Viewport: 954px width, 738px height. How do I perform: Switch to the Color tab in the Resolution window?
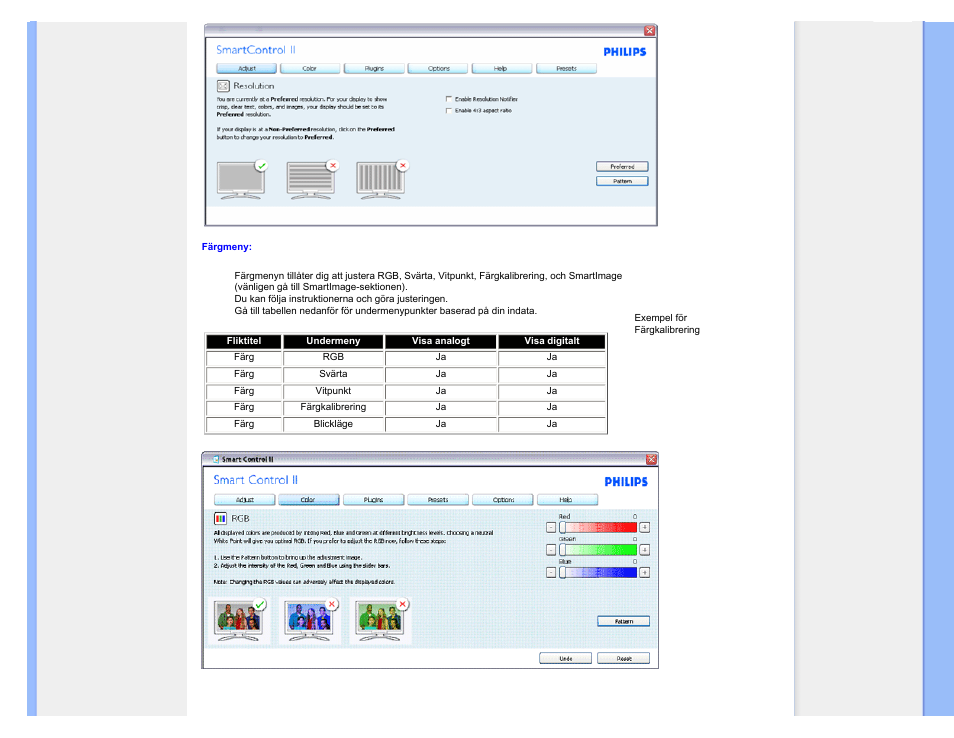(310, 69)
